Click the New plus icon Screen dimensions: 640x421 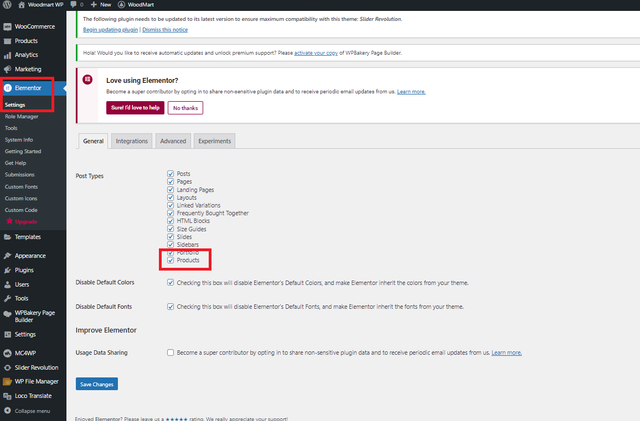click(93, 4)
